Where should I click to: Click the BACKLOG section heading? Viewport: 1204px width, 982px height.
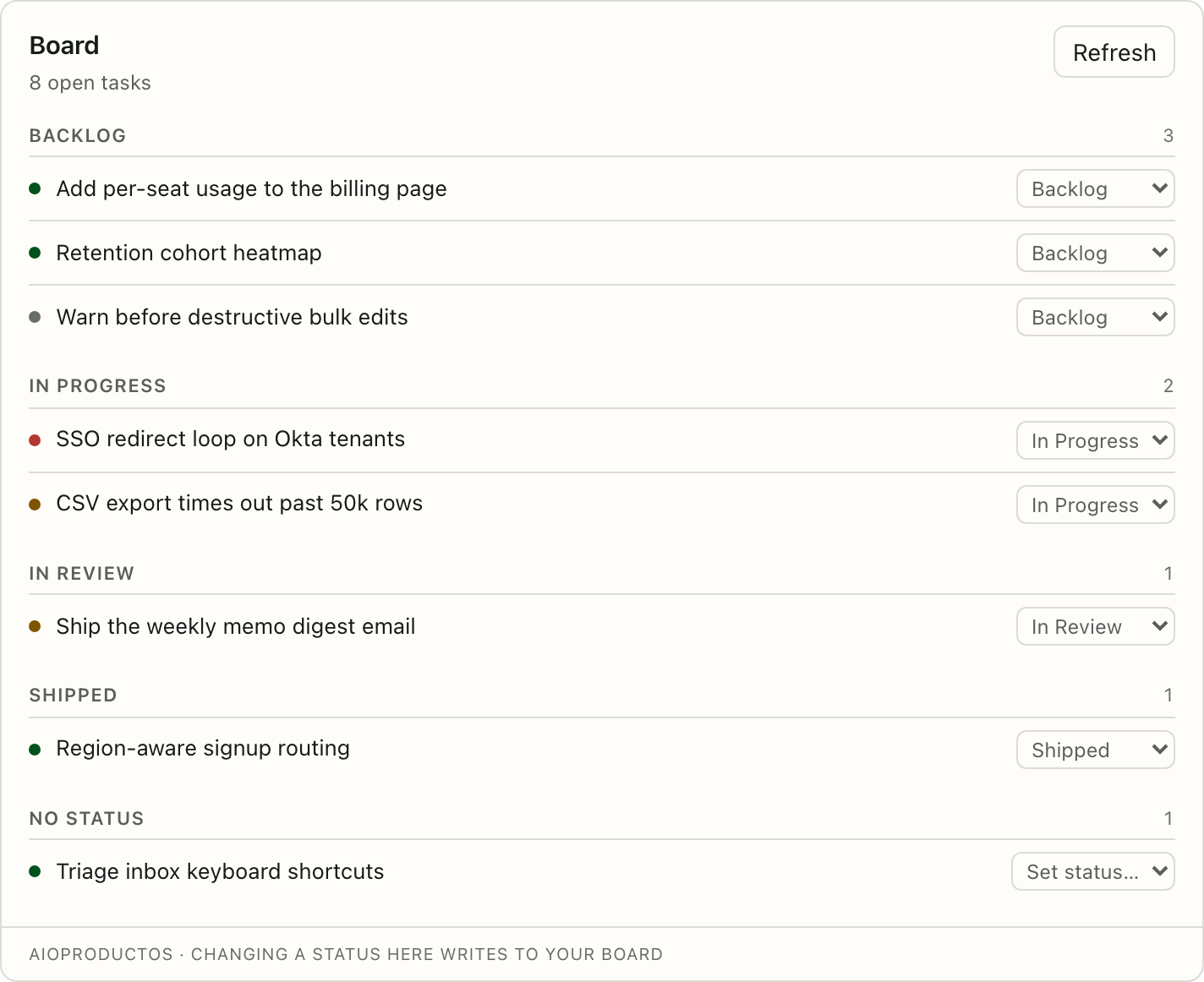78,135
